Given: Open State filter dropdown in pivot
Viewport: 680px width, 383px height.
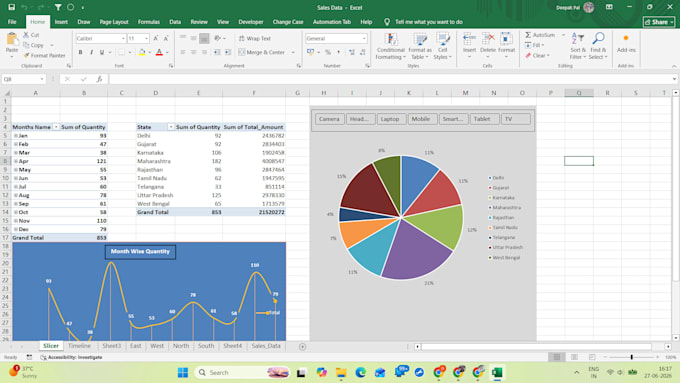Looking at the screenshot, I should tap(171, 127).
